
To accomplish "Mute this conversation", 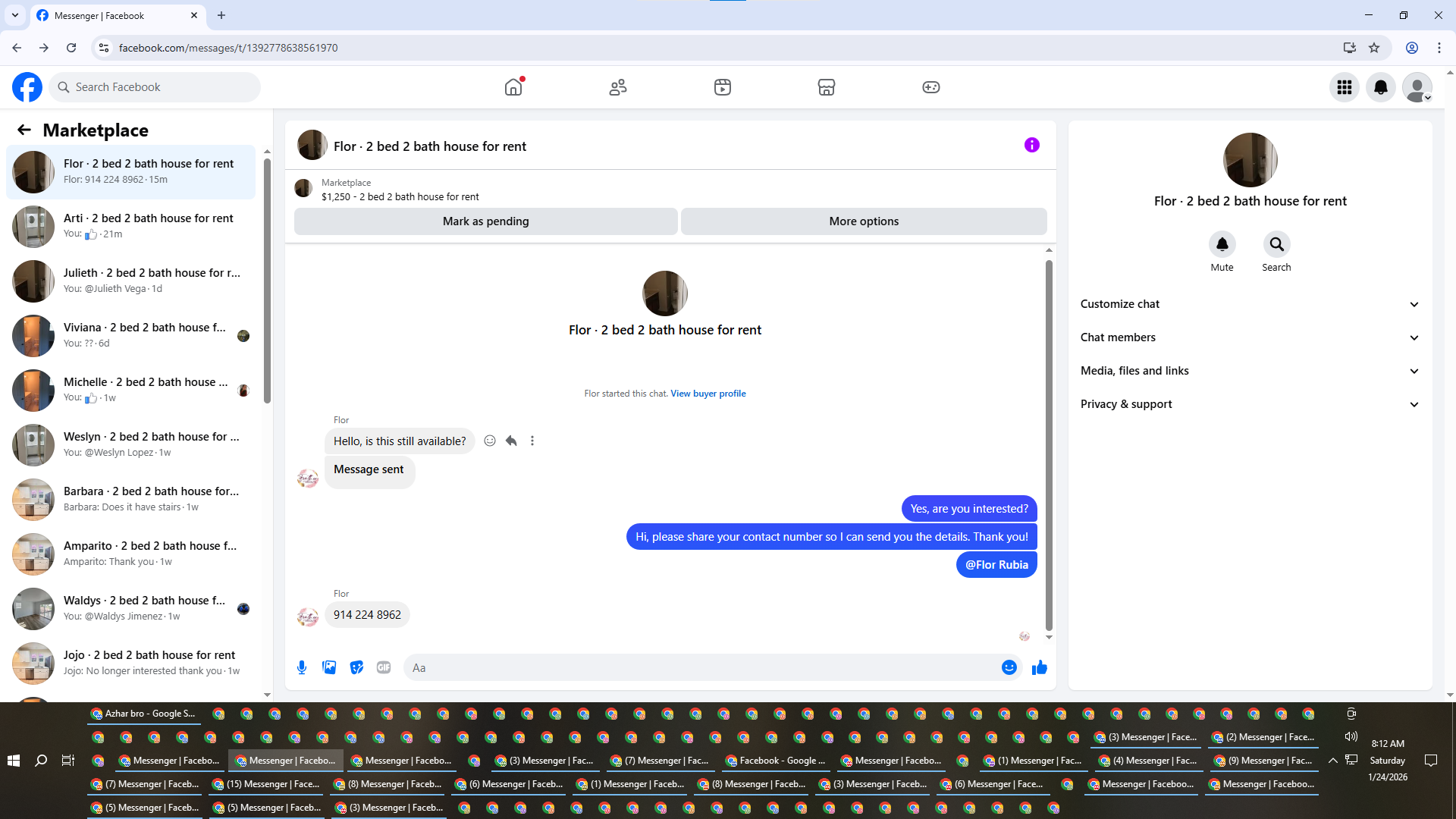I will coord(1222,245).
